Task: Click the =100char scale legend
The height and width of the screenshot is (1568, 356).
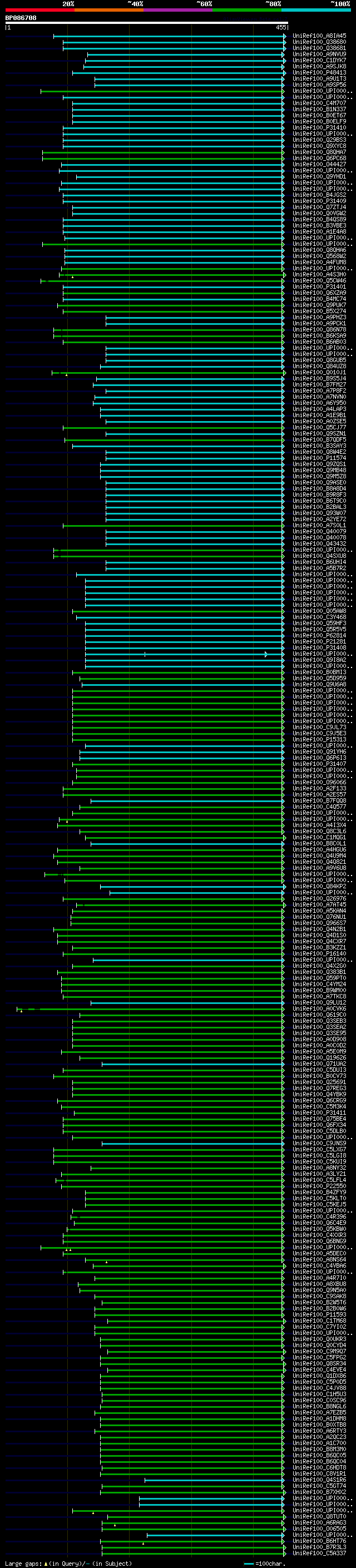Action: click(264, 1563)
